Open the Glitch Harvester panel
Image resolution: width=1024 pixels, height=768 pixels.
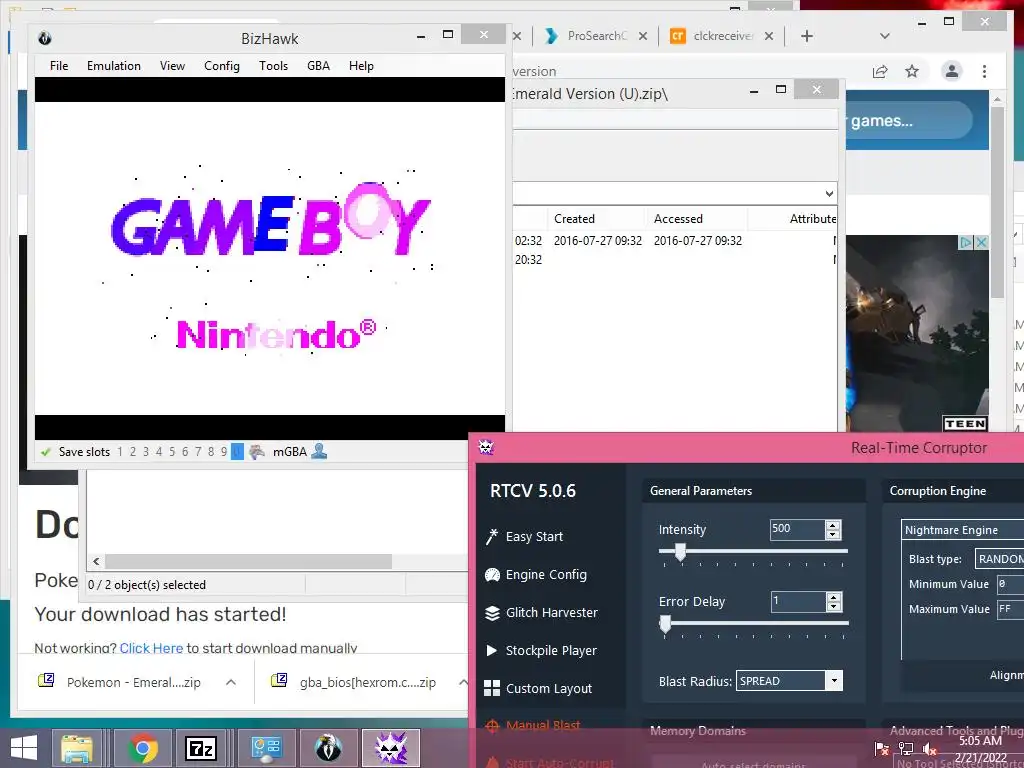[x=541, y=613]
